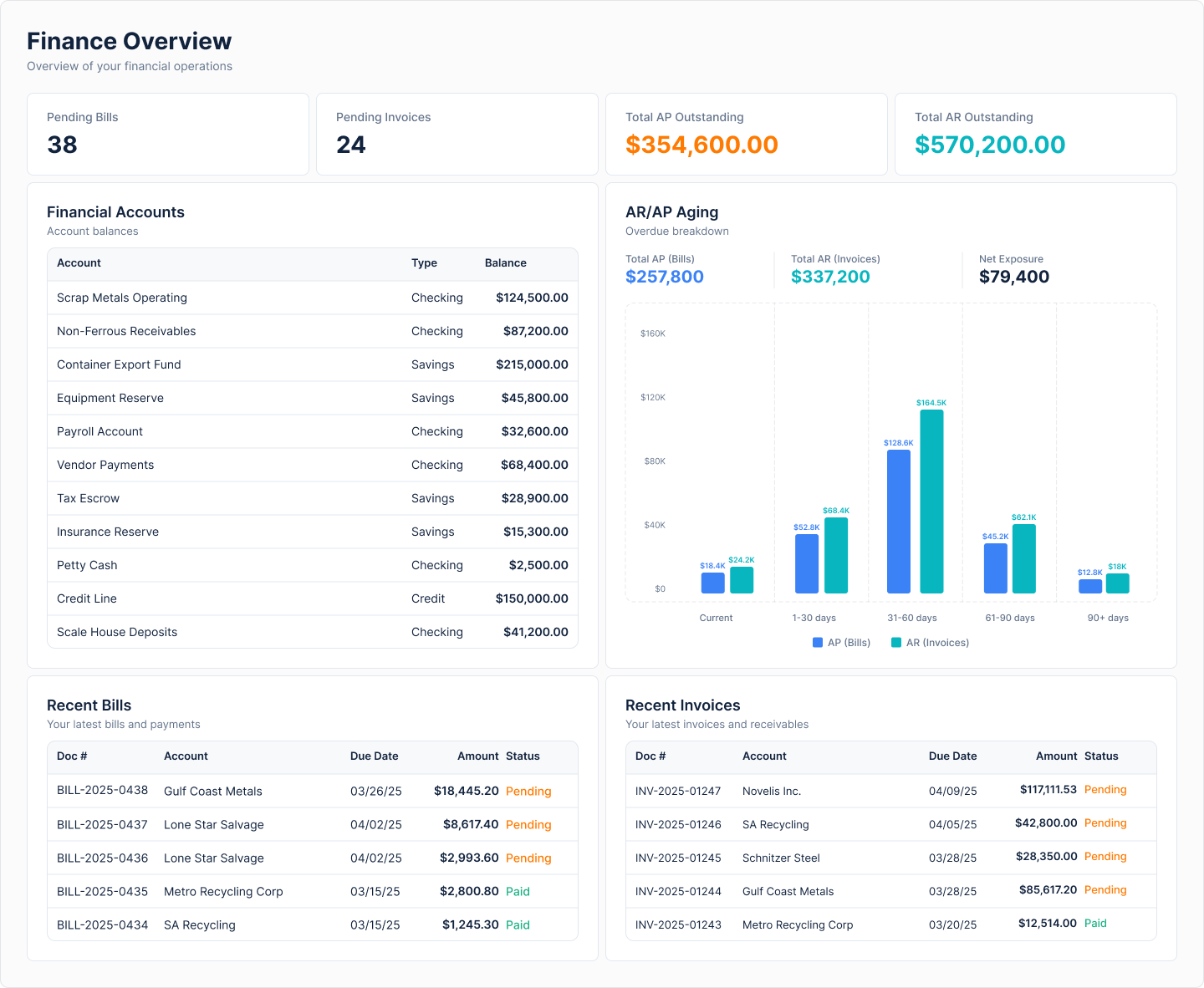Click the Novelis Inc. account name
1204x988 pixels.
[772, 791]
